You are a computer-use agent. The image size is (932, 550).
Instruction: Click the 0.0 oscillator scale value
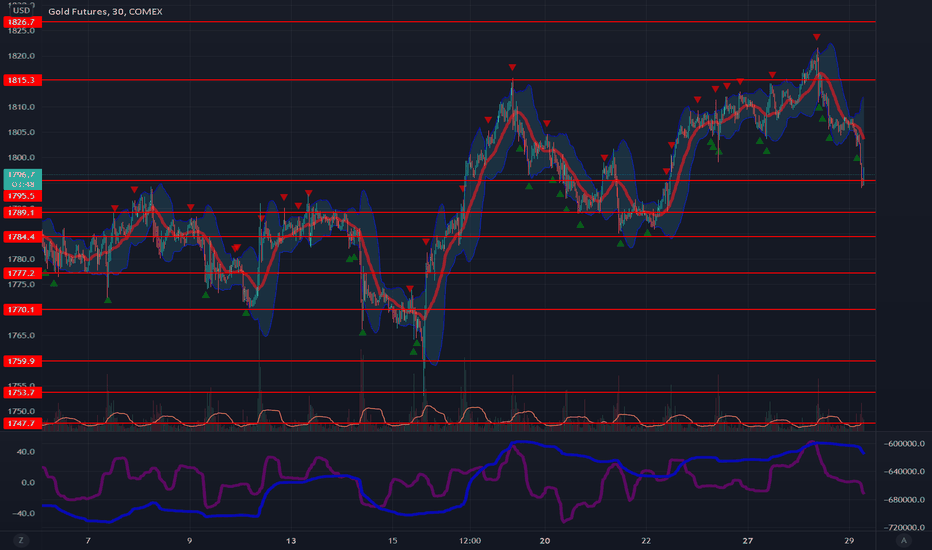click(x=28, y=482)
